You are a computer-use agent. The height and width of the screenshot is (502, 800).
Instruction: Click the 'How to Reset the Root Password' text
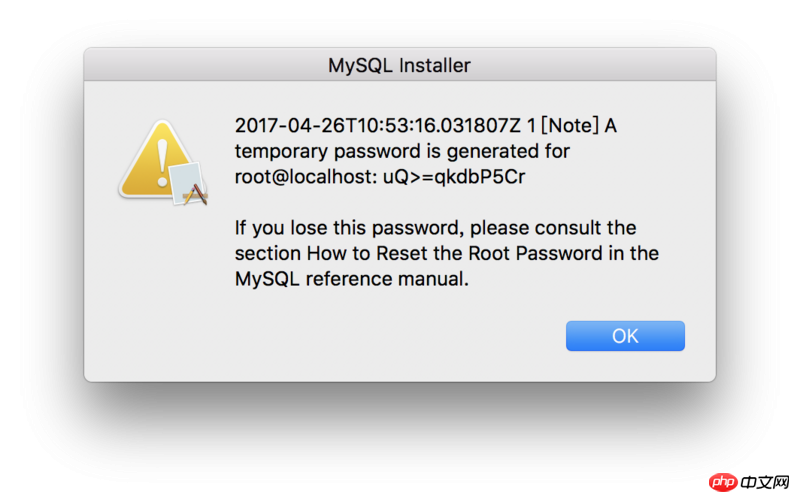(455, 254)
